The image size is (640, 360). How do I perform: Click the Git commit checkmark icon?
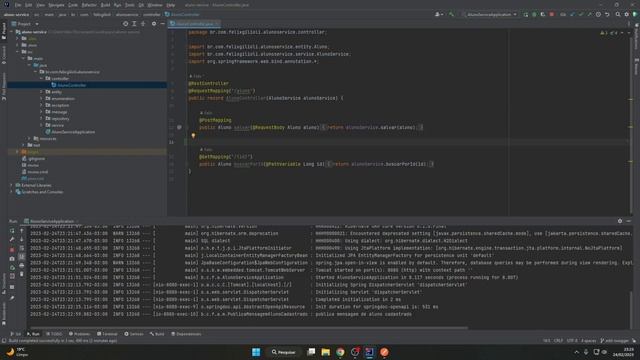[x=581, y=14]
